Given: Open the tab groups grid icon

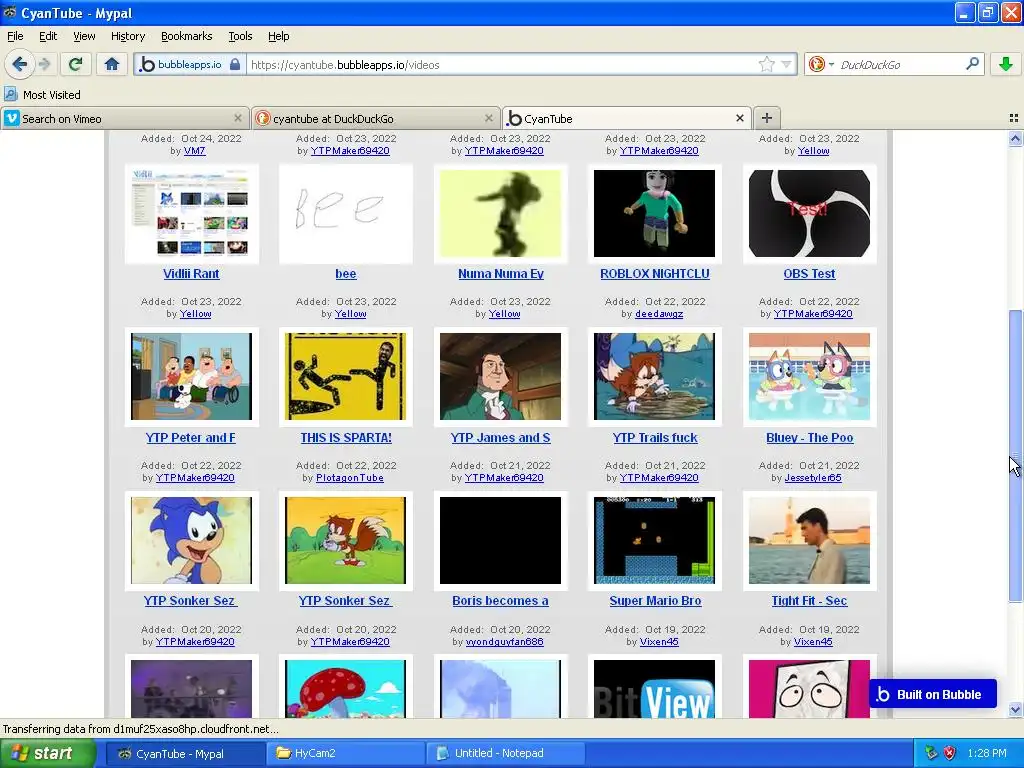Looking at the screenshot, I should pos(1014,118).
